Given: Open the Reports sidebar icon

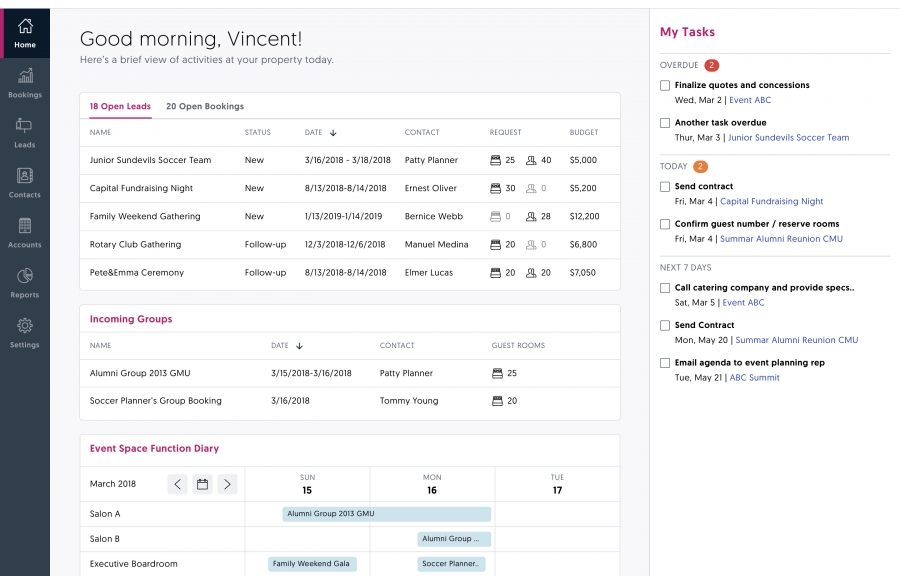Looking at the screenshot, I should coord(25,282).
